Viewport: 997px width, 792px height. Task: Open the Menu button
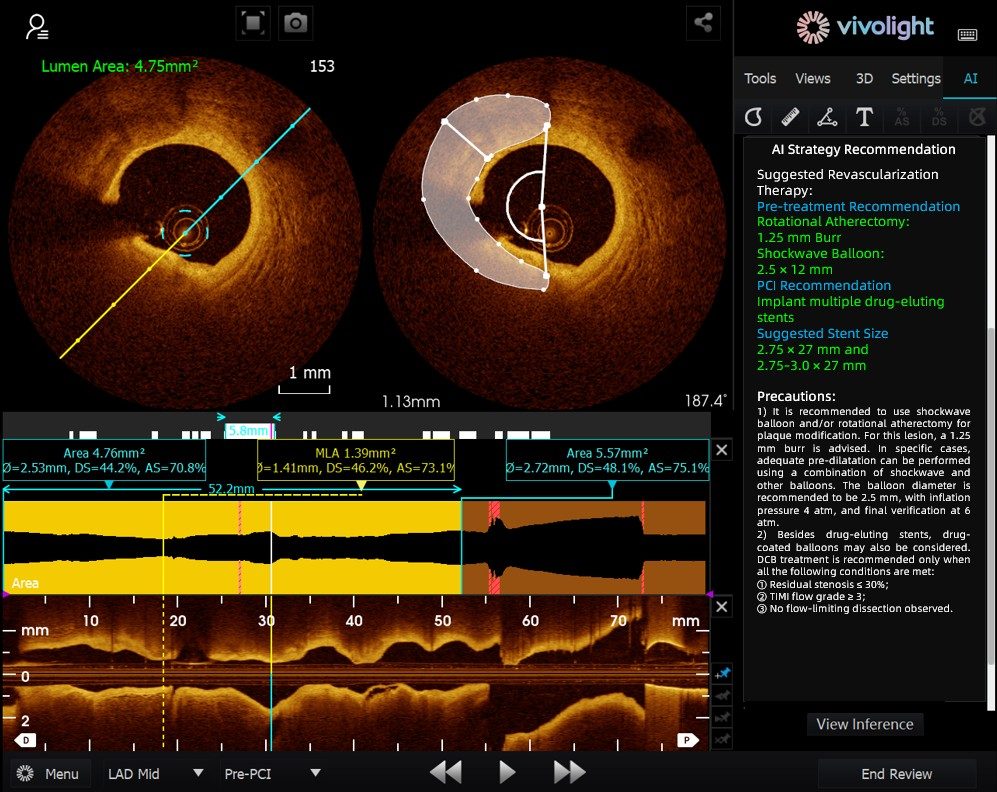50,773
